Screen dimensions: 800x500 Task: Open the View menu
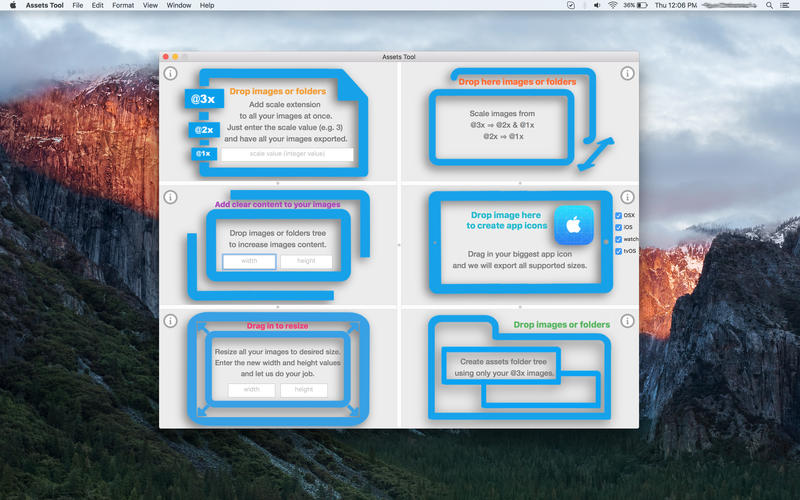coord(150,5)
